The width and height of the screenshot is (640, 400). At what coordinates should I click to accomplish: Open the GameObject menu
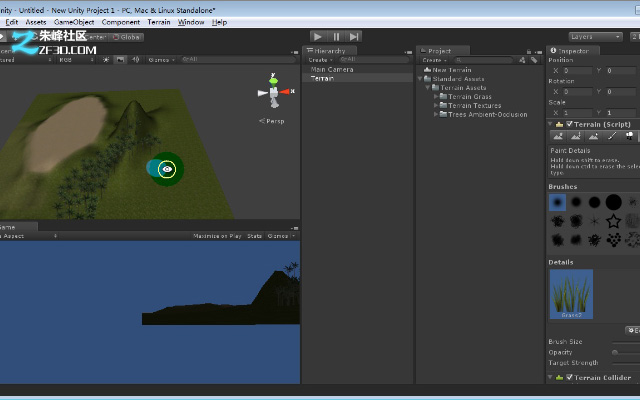[x=74, y=22]
